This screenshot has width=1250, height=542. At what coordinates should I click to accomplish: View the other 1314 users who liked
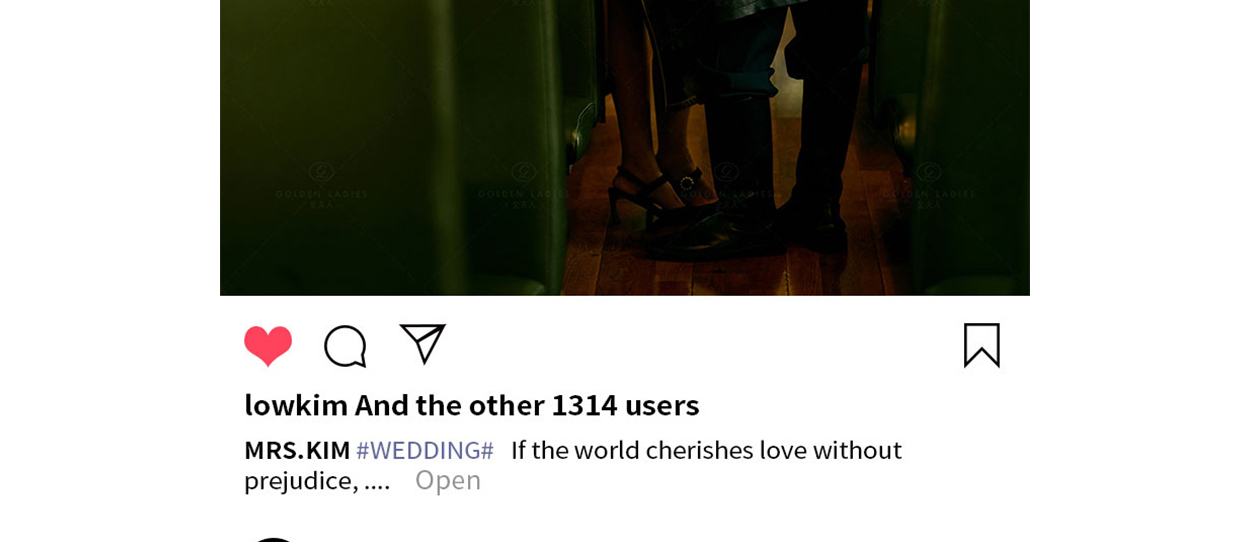[527, 405]
